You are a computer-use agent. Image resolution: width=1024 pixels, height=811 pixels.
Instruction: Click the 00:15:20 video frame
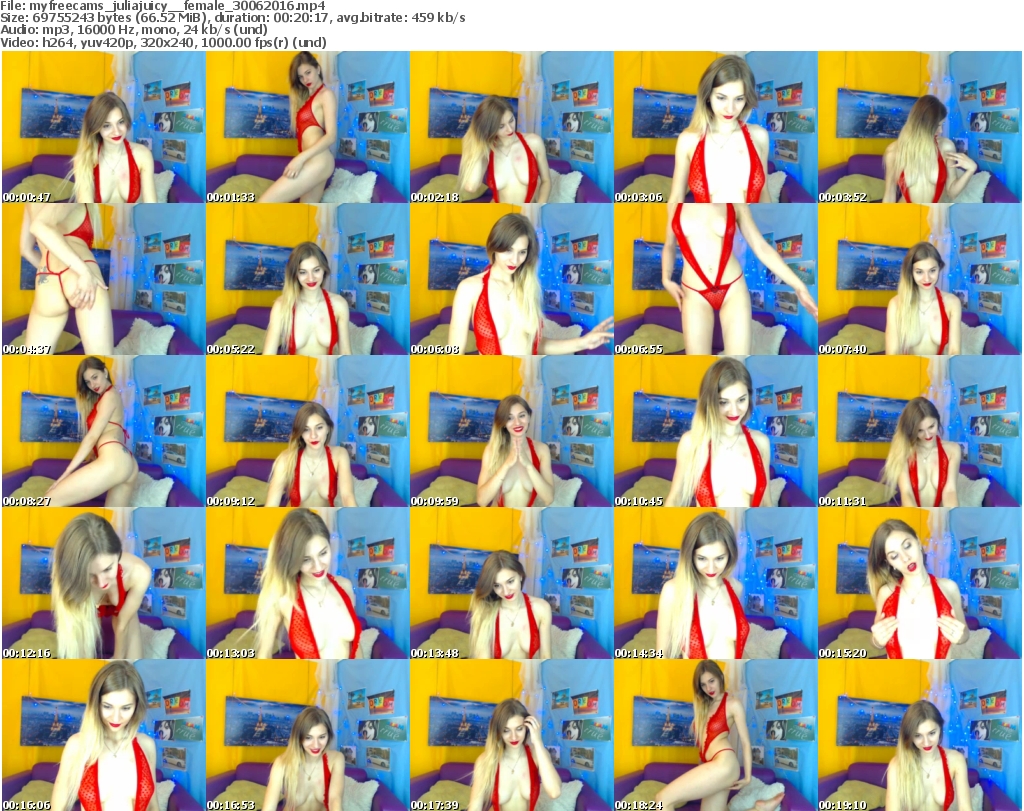920,584
